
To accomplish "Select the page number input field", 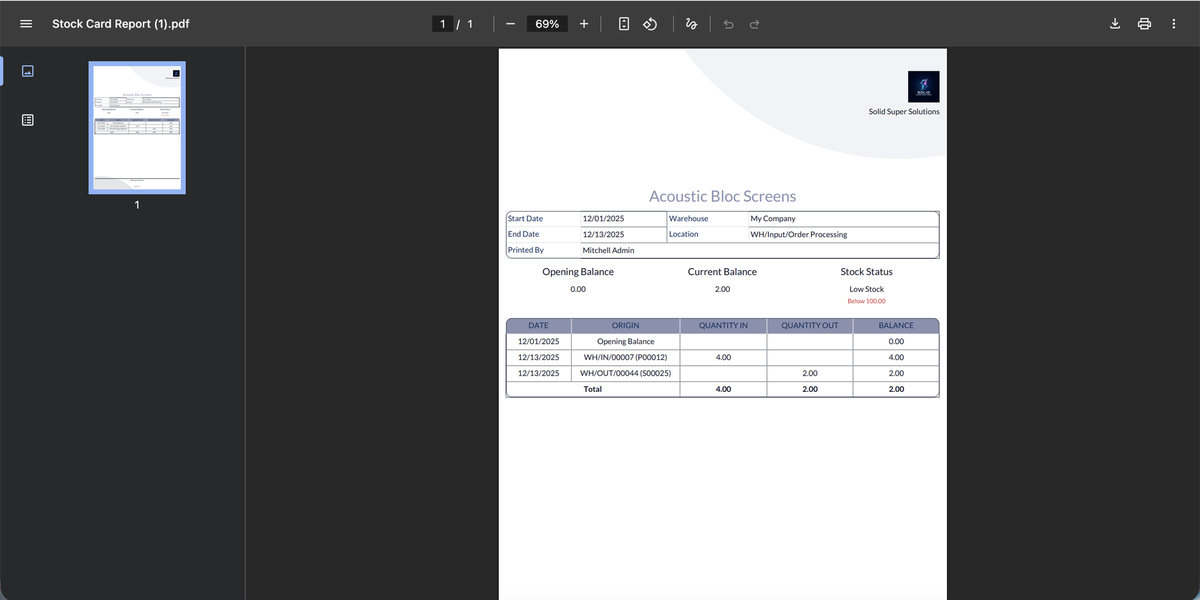I will (x=441, y=23).
